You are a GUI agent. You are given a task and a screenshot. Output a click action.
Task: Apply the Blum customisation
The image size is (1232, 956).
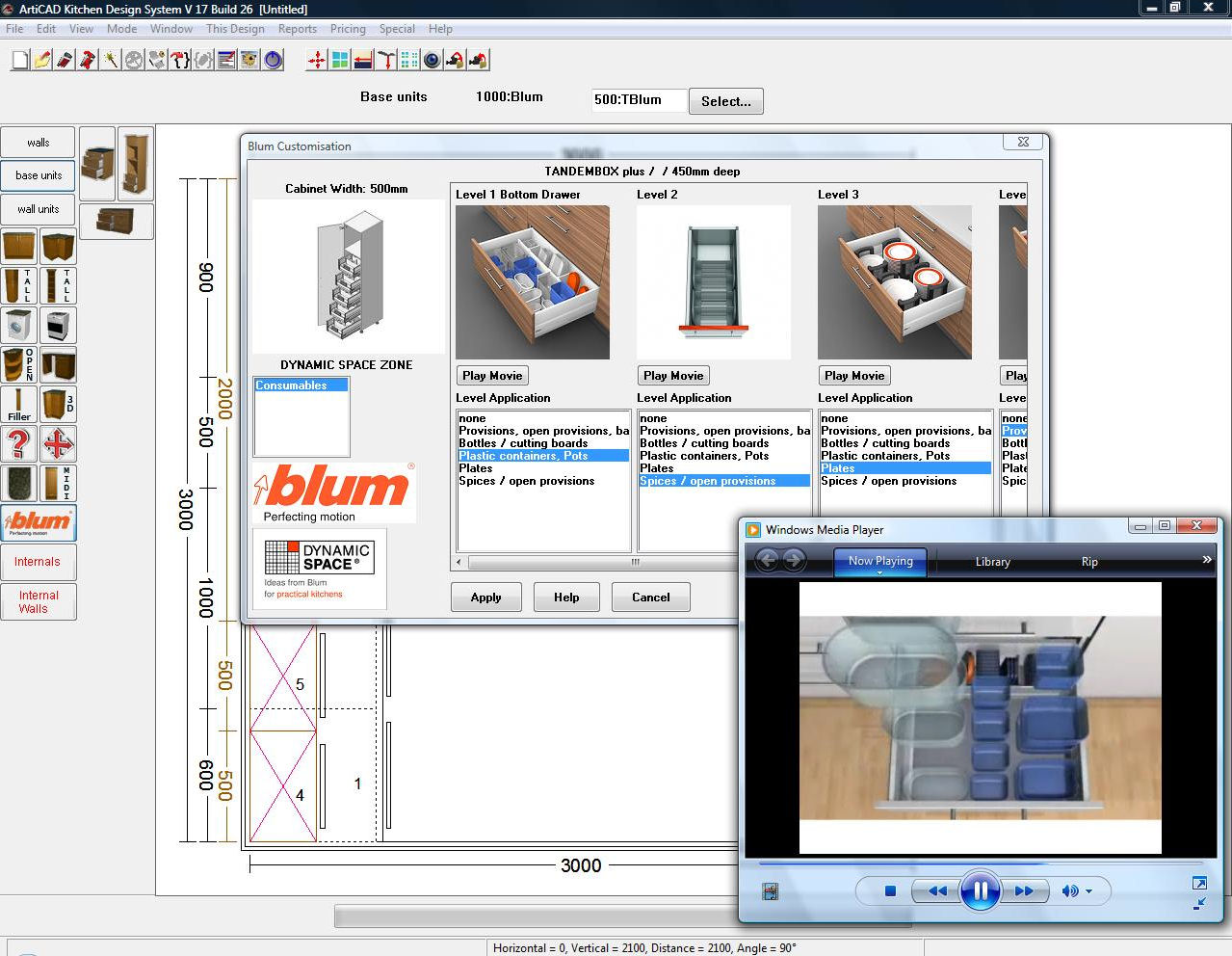click(x=486, y=597)
